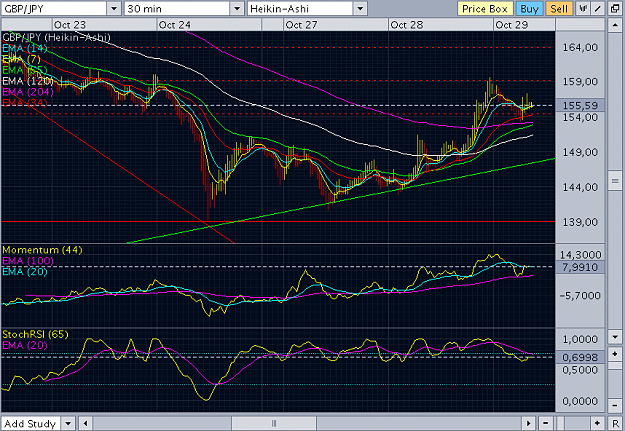Image resolution: width=625 pixels, height=431 pixels.
Task: Click the GBP/JPY (Heikin-Ashi) legend label
Action: (x=57, y=37)
